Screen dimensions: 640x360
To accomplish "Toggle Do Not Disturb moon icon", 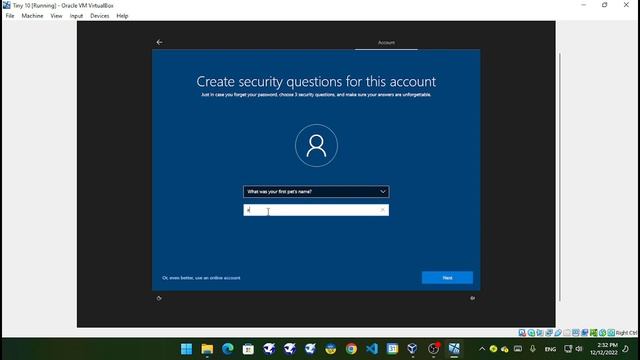I will point(626,349).
